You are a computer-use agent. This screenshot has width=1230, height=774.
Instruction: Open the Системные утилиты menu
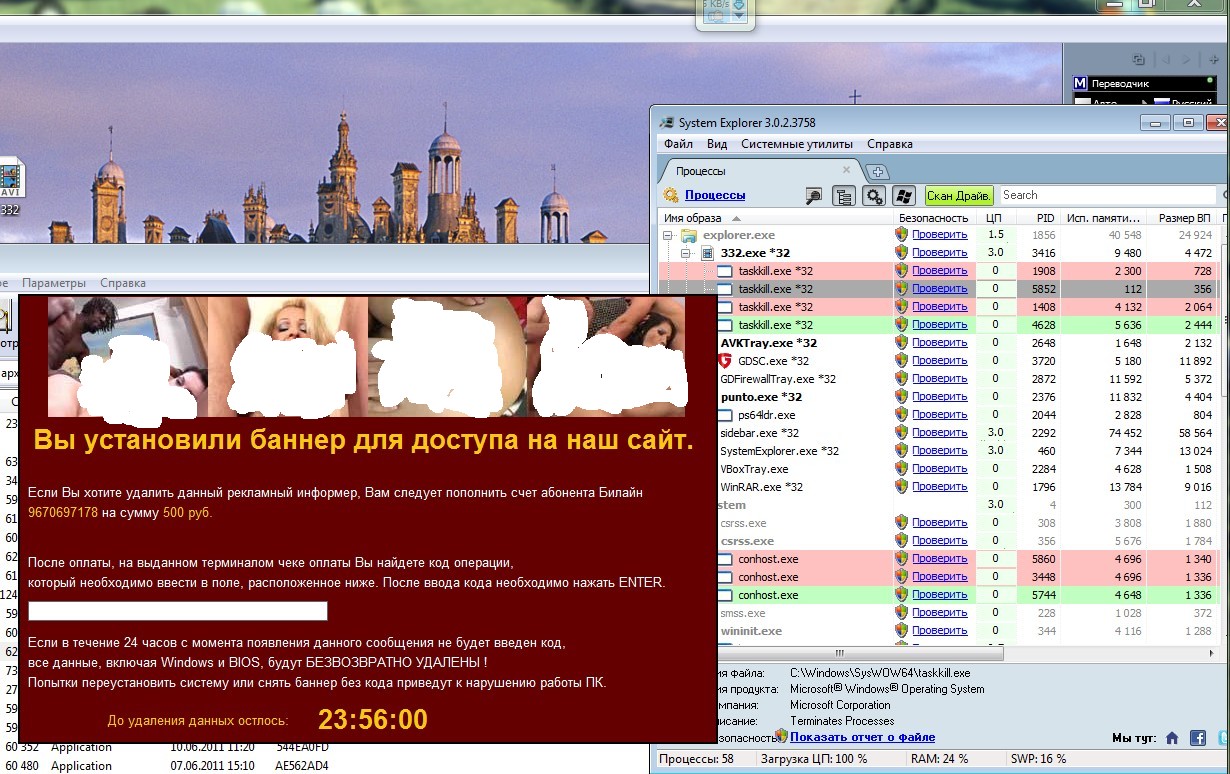pyautogui.click(x=797, y=145)
